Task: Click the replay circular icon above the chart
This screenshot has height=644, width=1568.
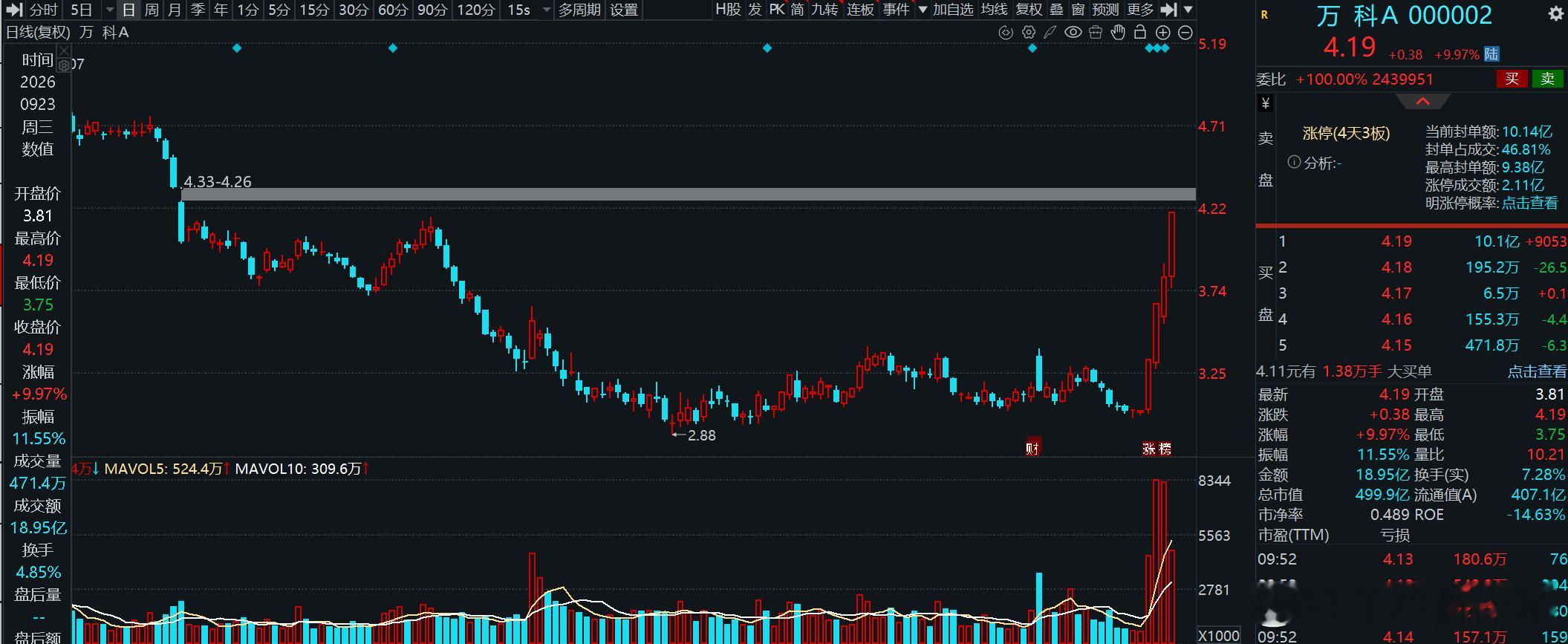Action: click(1006, 33)
